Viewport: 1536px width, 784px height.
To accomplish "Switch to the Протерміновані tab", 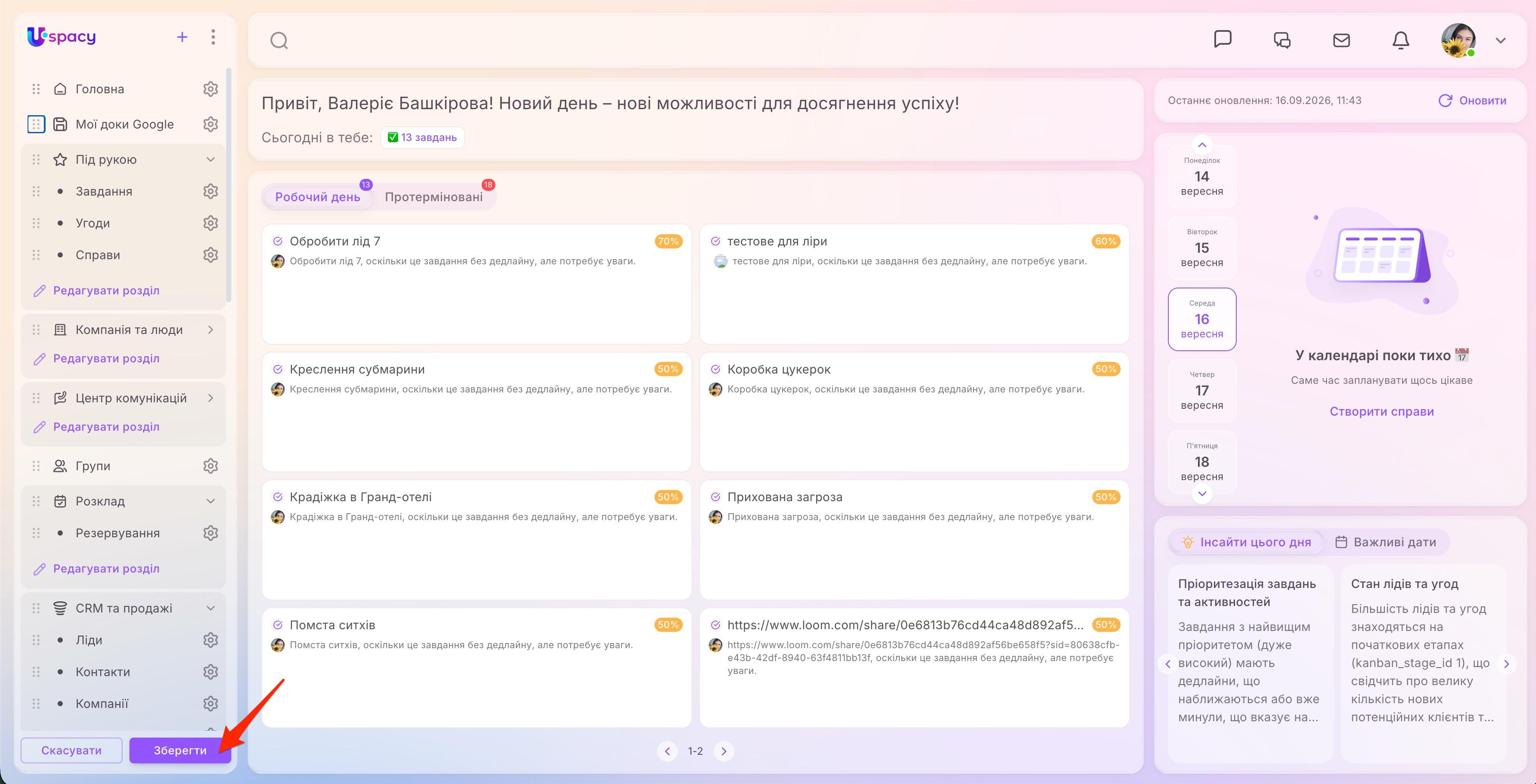I will coord(434,197).
